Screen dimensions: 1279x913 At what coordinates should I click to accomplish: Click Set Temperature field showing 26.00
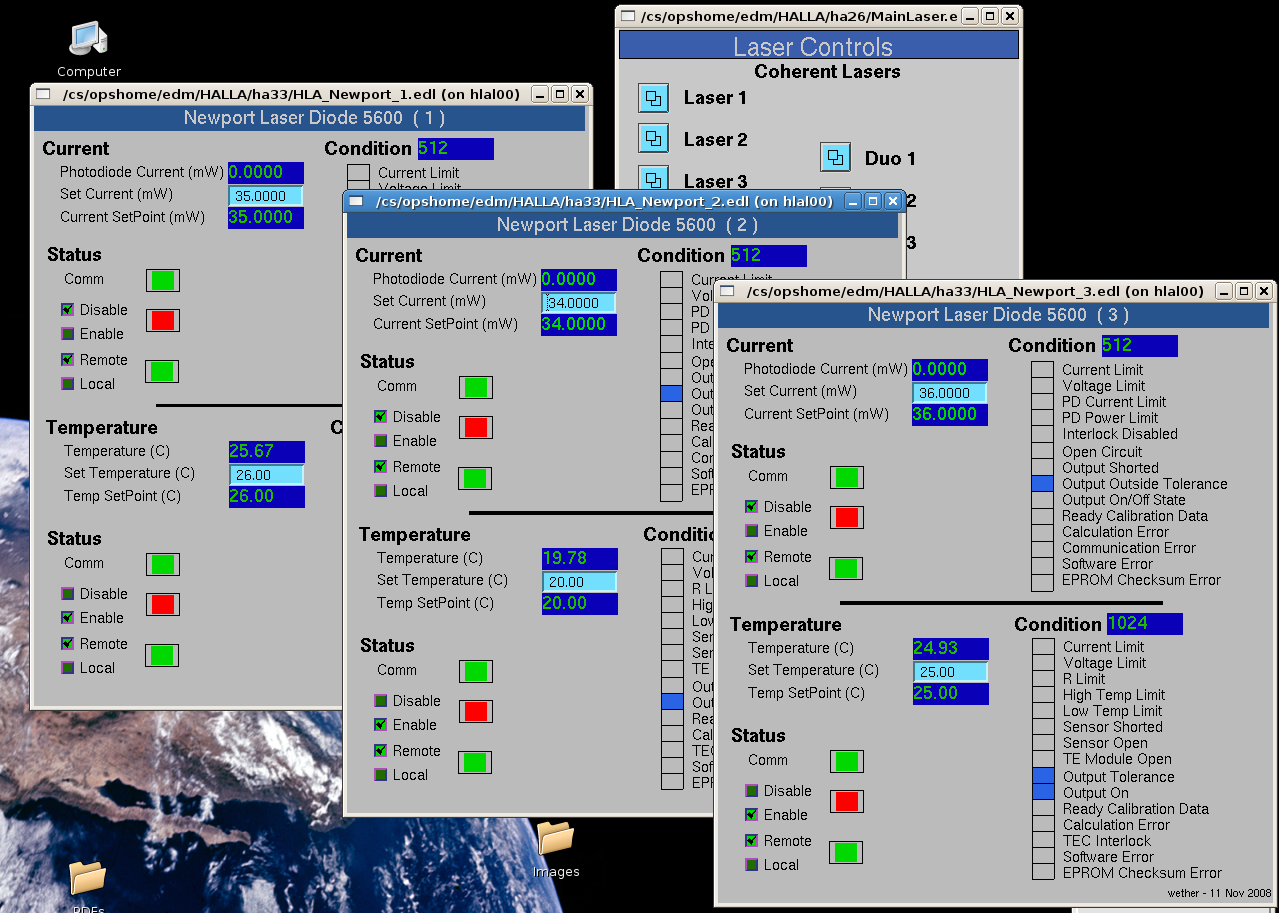coord(266,475)
